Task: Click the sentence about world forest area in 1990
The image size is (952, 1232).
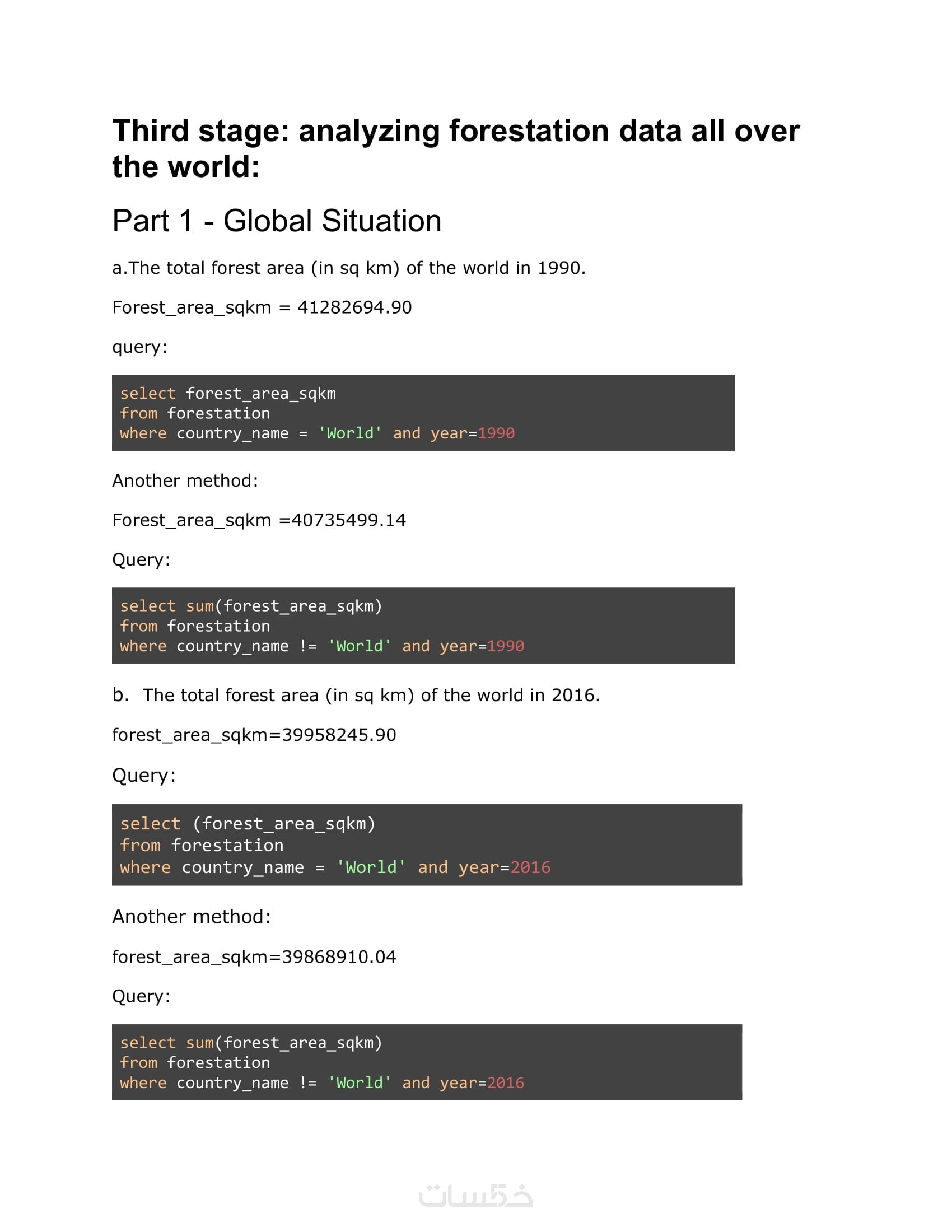Action: pyautogui.click(x=348, y=268)
